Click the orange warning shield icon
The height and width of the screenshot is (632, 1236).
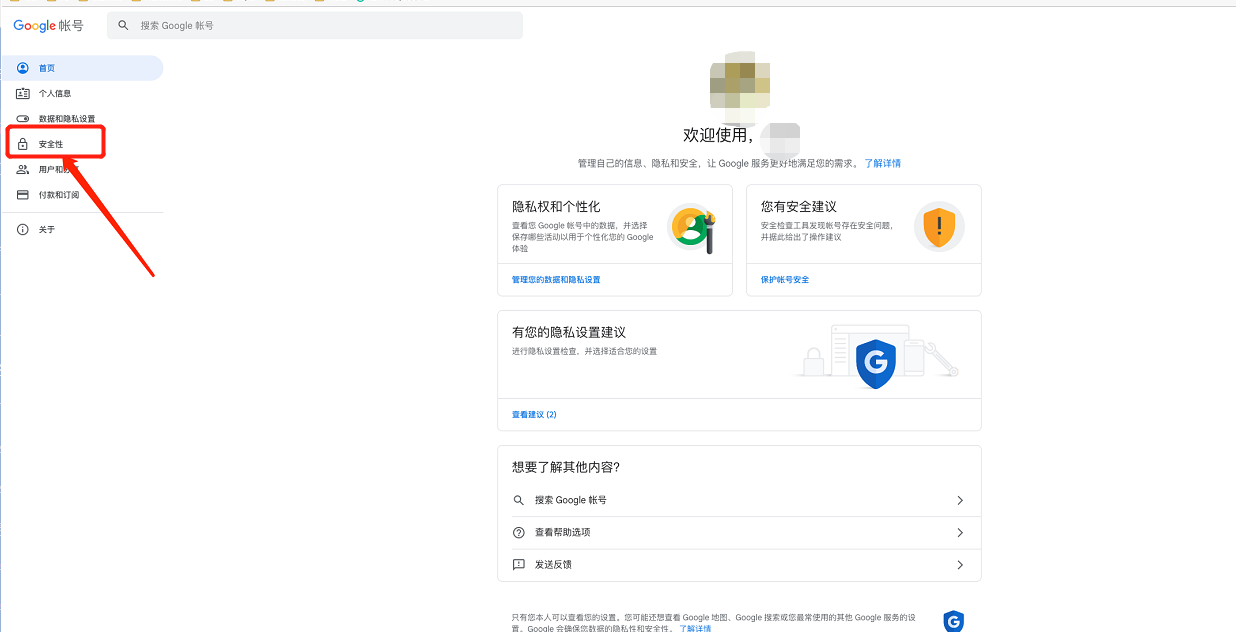click(939, 226)
